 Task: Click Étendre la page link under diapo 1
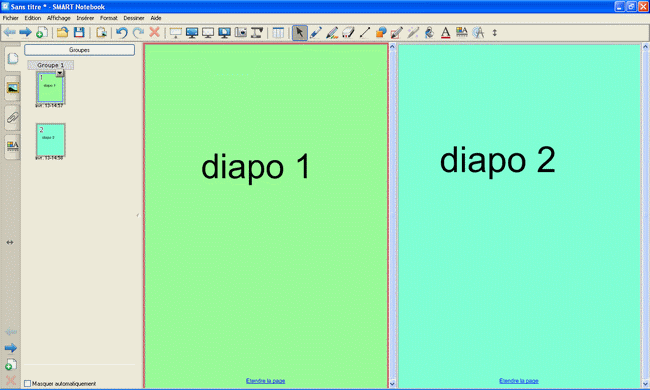pyautogui.click(x=265, y=380)
